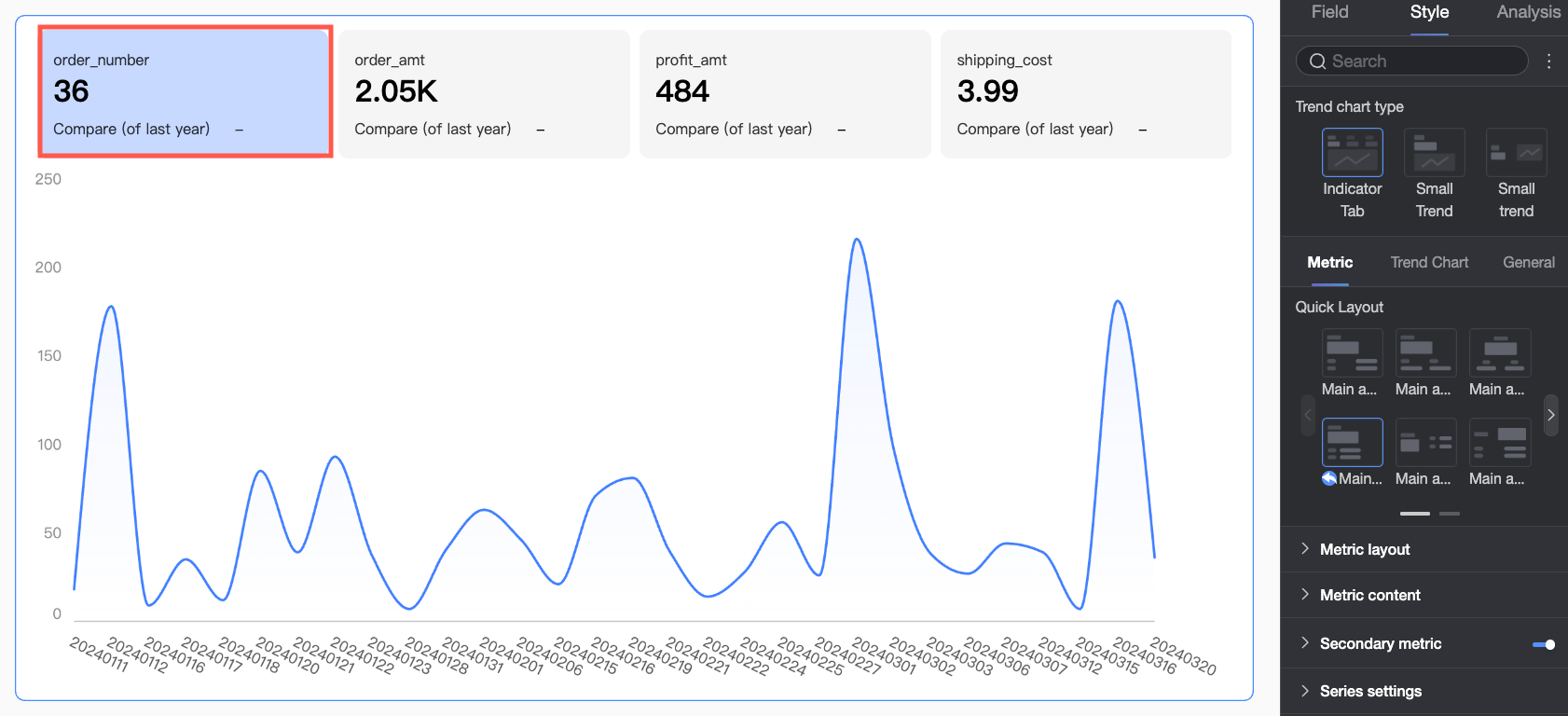Click the first Quick Layout thumbnail
The image size is (1568, 716).
click(x=1352, y=352)
